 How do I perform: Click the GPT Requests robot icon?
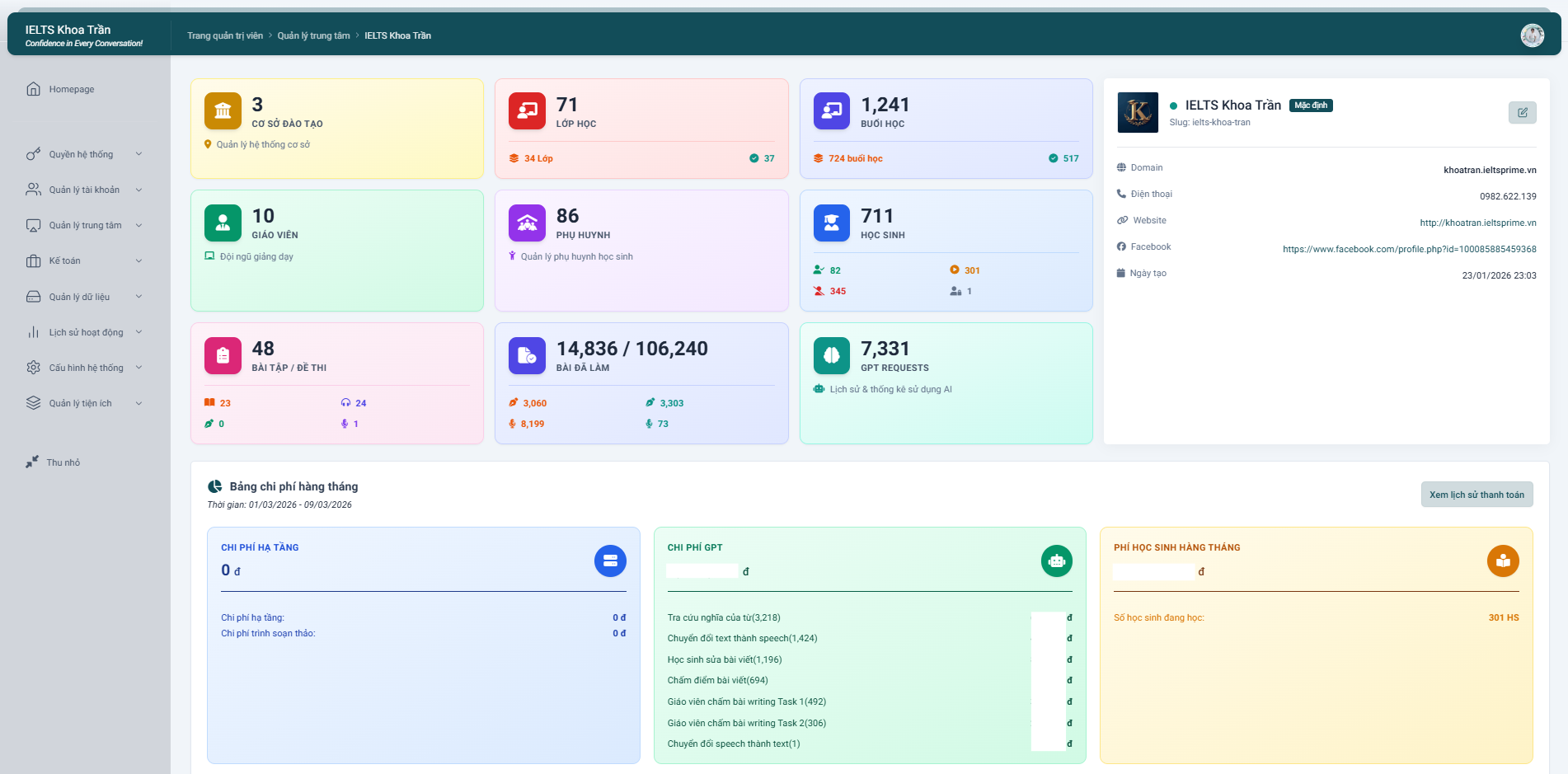pos(831,355)
